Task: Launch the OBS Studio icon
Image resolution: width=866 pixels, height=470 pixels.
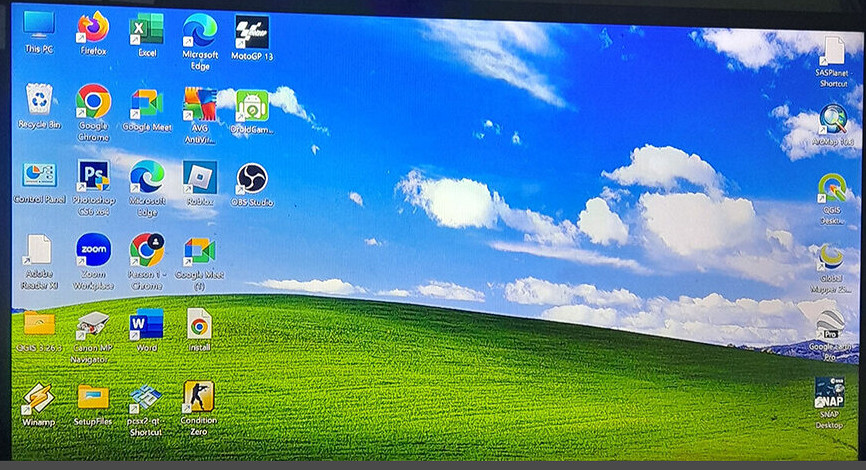Action: (252, 179)
